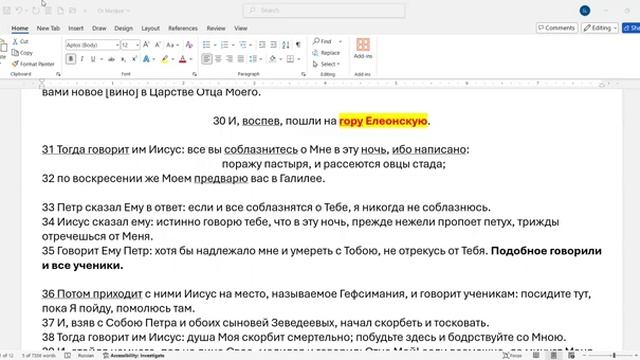Switch to Print Layout view in status bar
The width and height of the screenshot is (640, 360).
pyautogui.click(x=553, y=356)
